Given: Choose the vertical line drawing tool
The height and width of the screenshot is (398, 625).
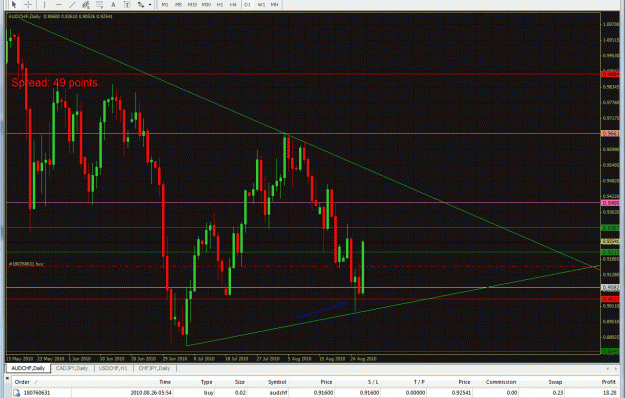Looking at the screenshot, I should point(44,4).
